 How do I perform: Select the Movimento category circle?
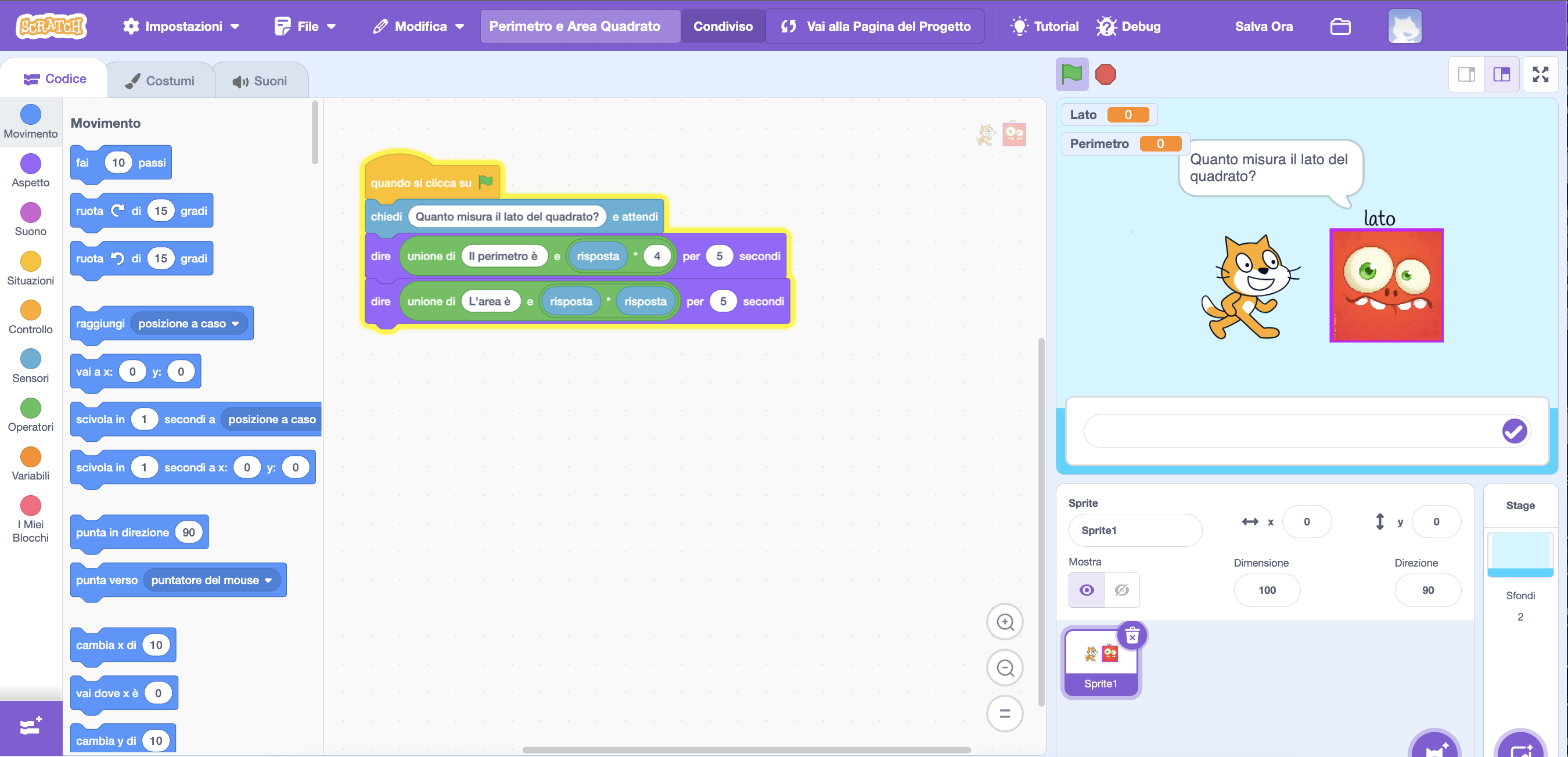tap(30, 114)
